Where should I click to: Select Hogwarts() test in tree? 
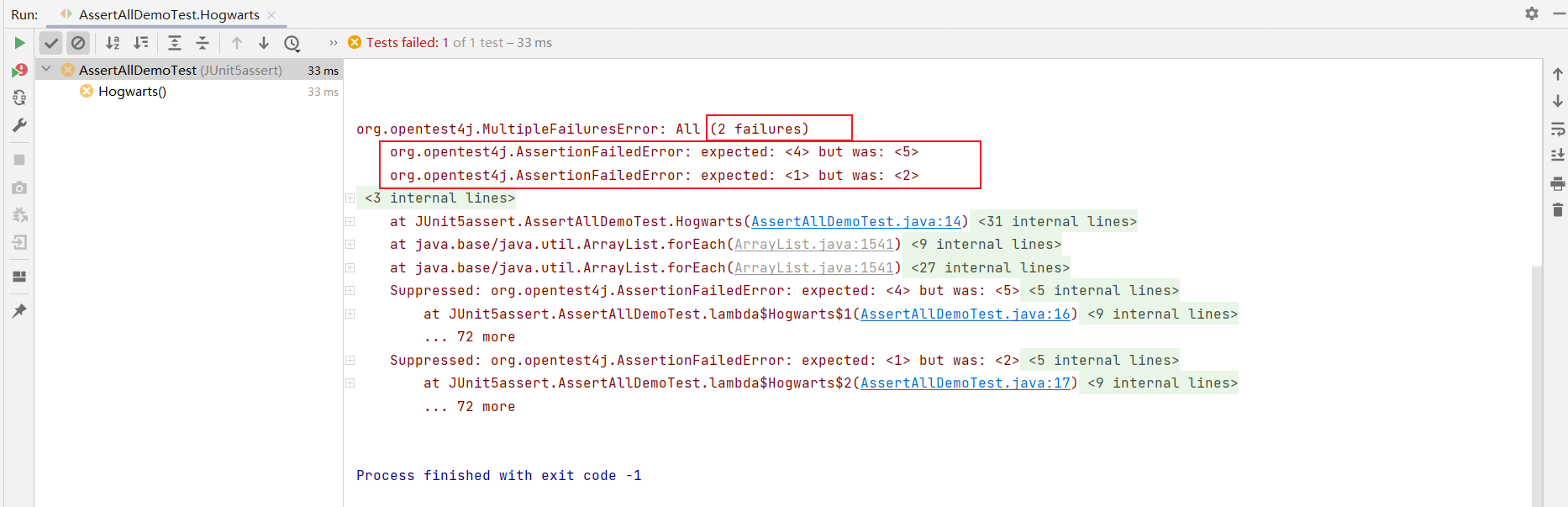point(132,92)
